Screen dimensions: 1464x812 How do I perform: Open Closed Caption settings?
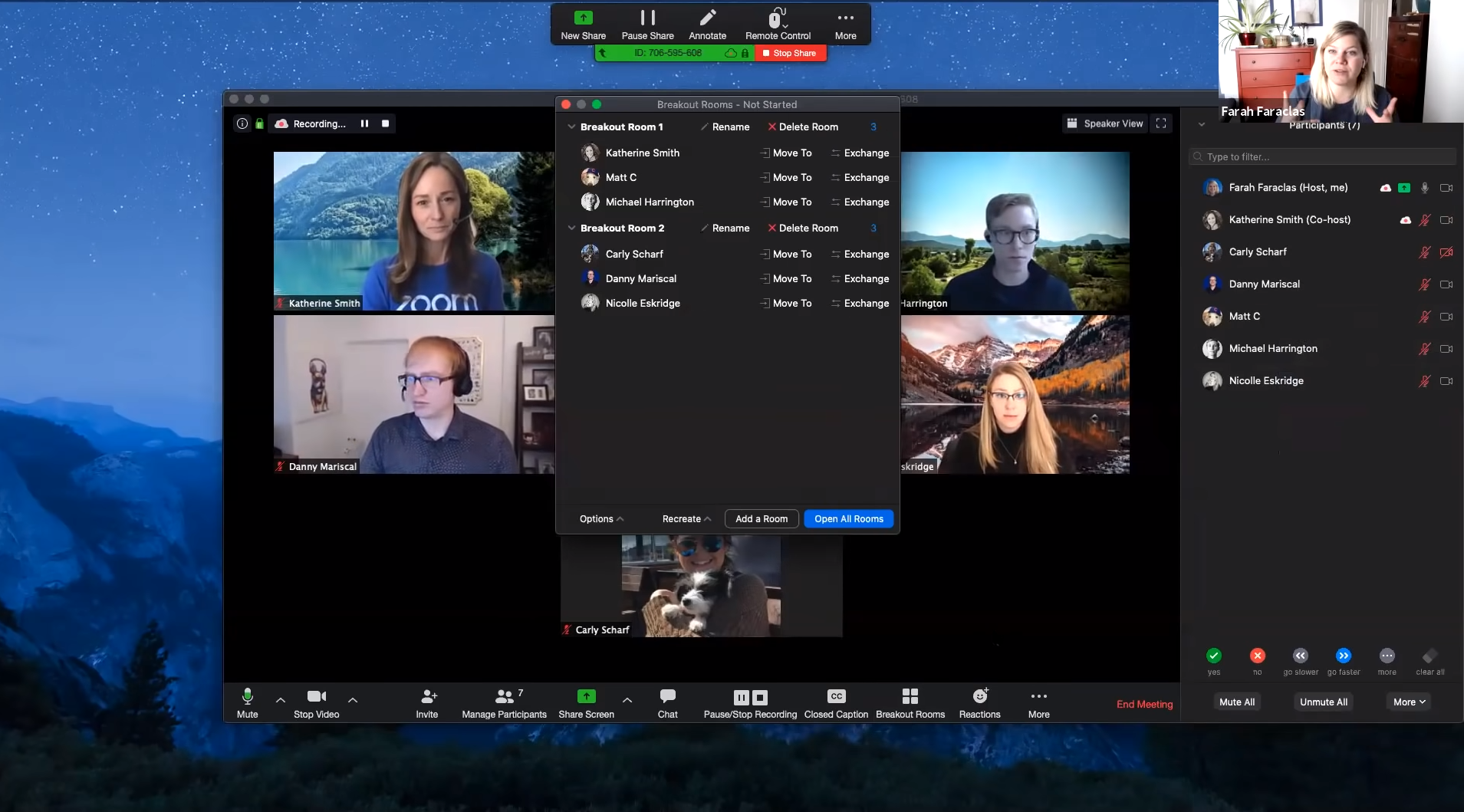click(x=836, y=702)
